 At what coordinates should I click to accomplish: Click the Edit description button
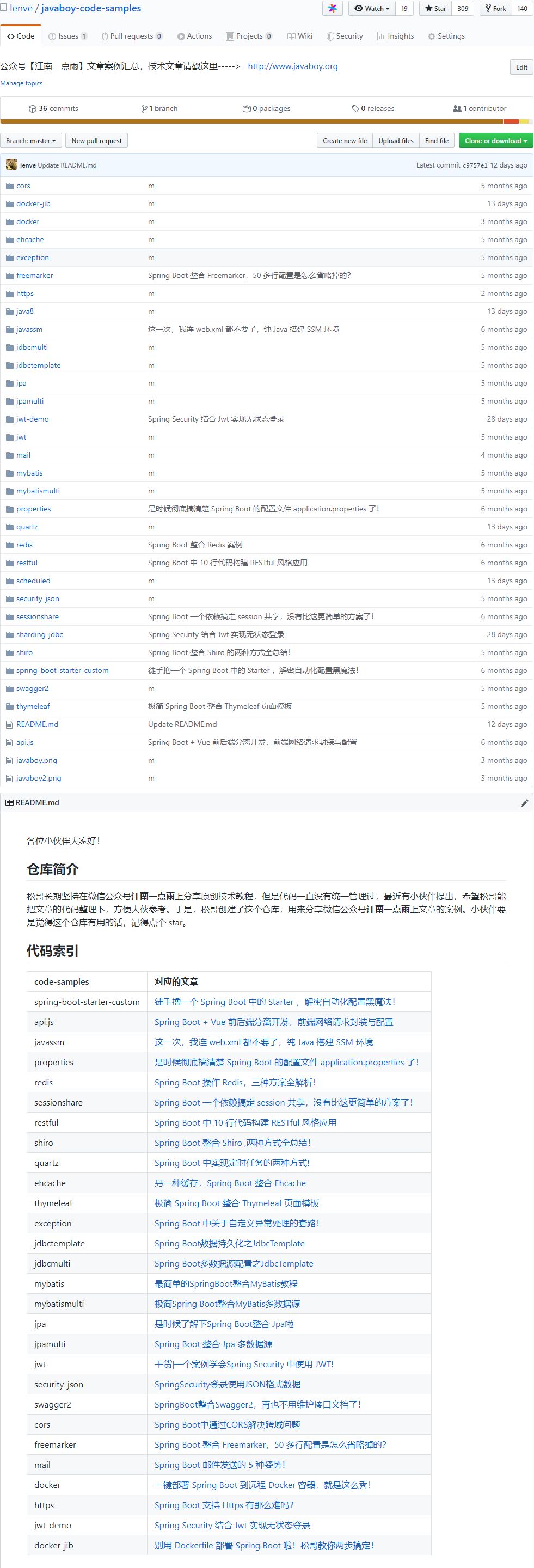click(x=522, y=67)
